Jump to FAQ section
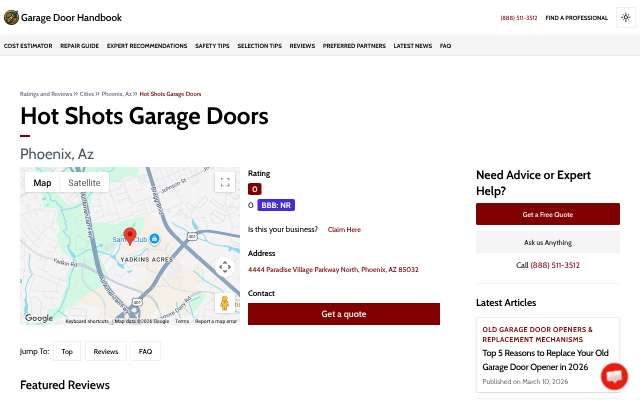640x400 pixels. pyautogui.click(x=145, y=351)
